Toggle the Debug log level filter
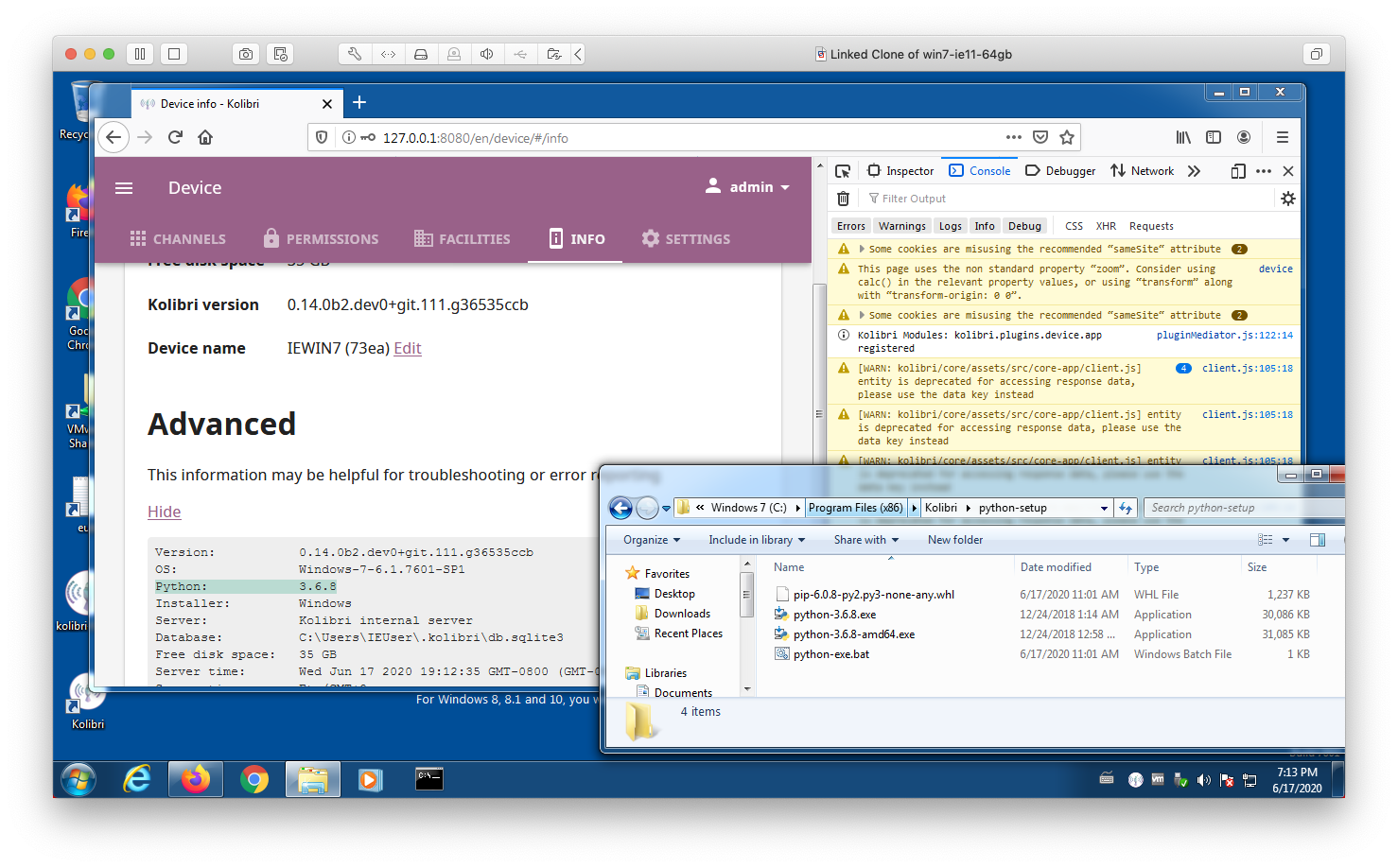 coord(1024,225)
